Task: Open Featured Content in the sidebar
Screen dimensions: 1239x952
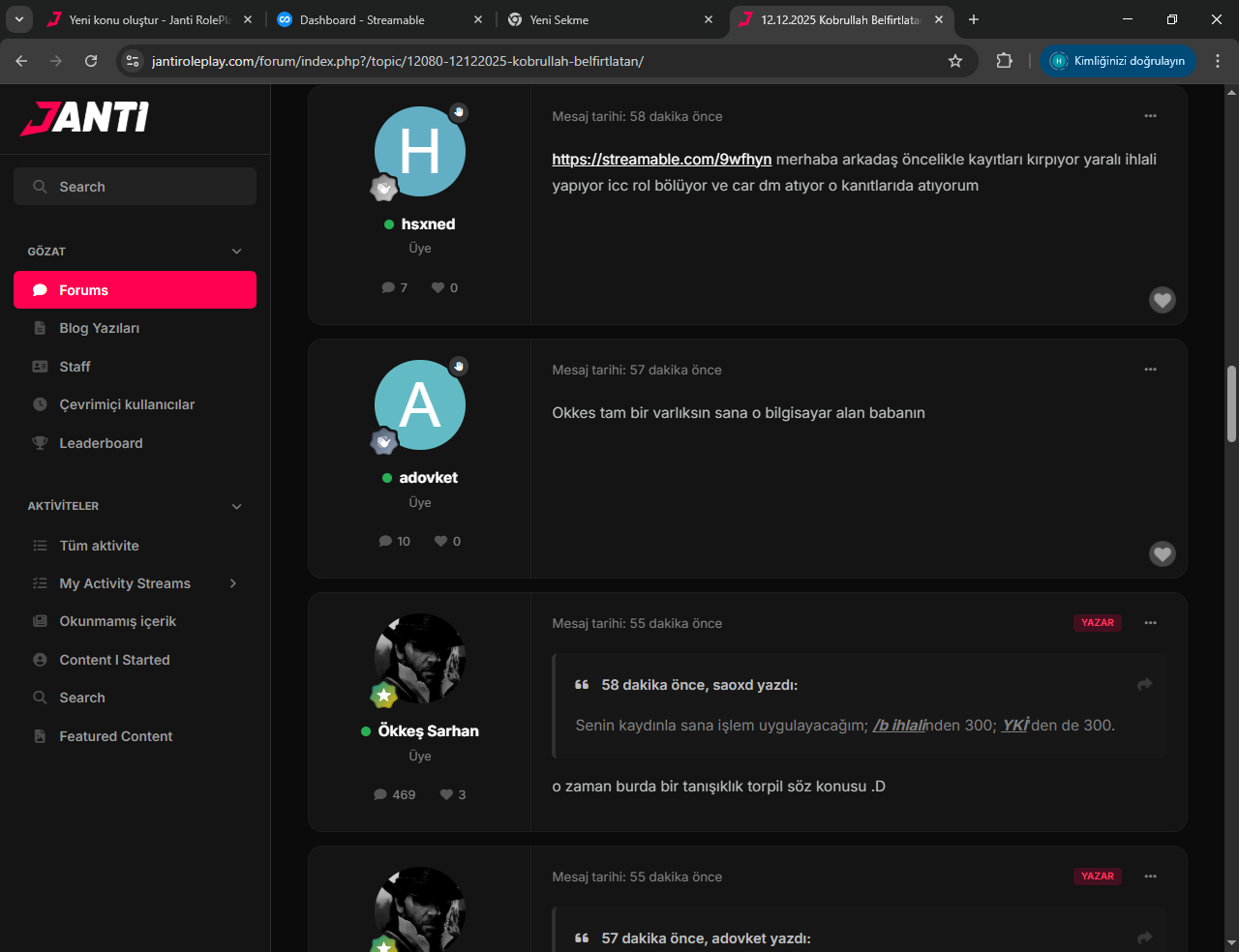Action: pos(135,736)
